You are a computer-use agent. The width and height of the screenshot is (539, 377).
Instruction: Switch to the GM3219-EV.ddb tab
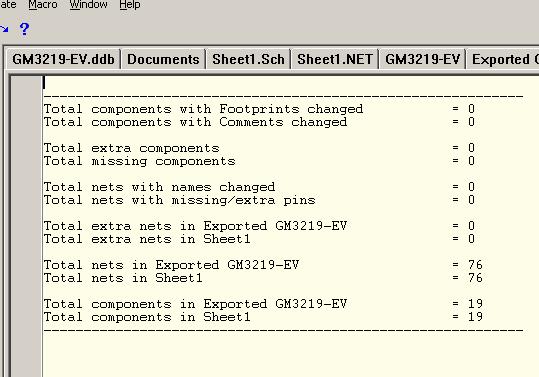[x=63, y=59]
